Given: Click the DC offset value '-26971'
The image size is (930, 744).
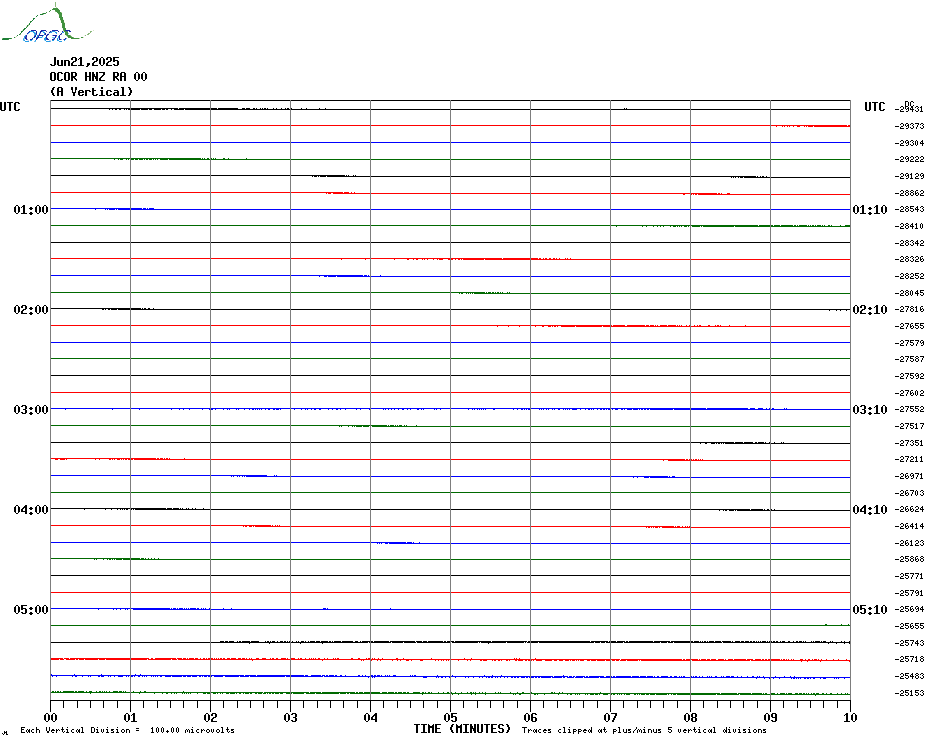Looking at the screenshot, I should [x=909, y=476].
